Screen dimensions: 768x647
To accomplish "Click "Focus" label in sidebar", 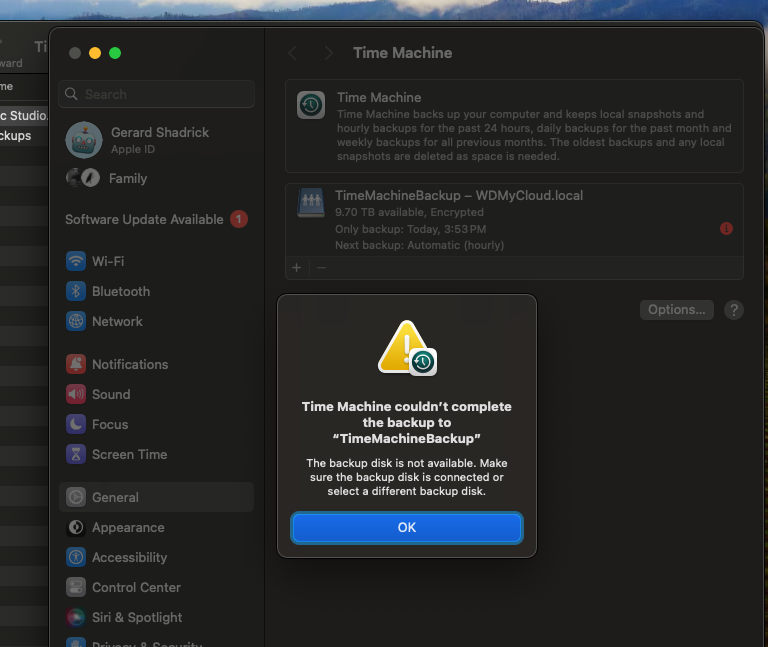I will pos(110,424).
